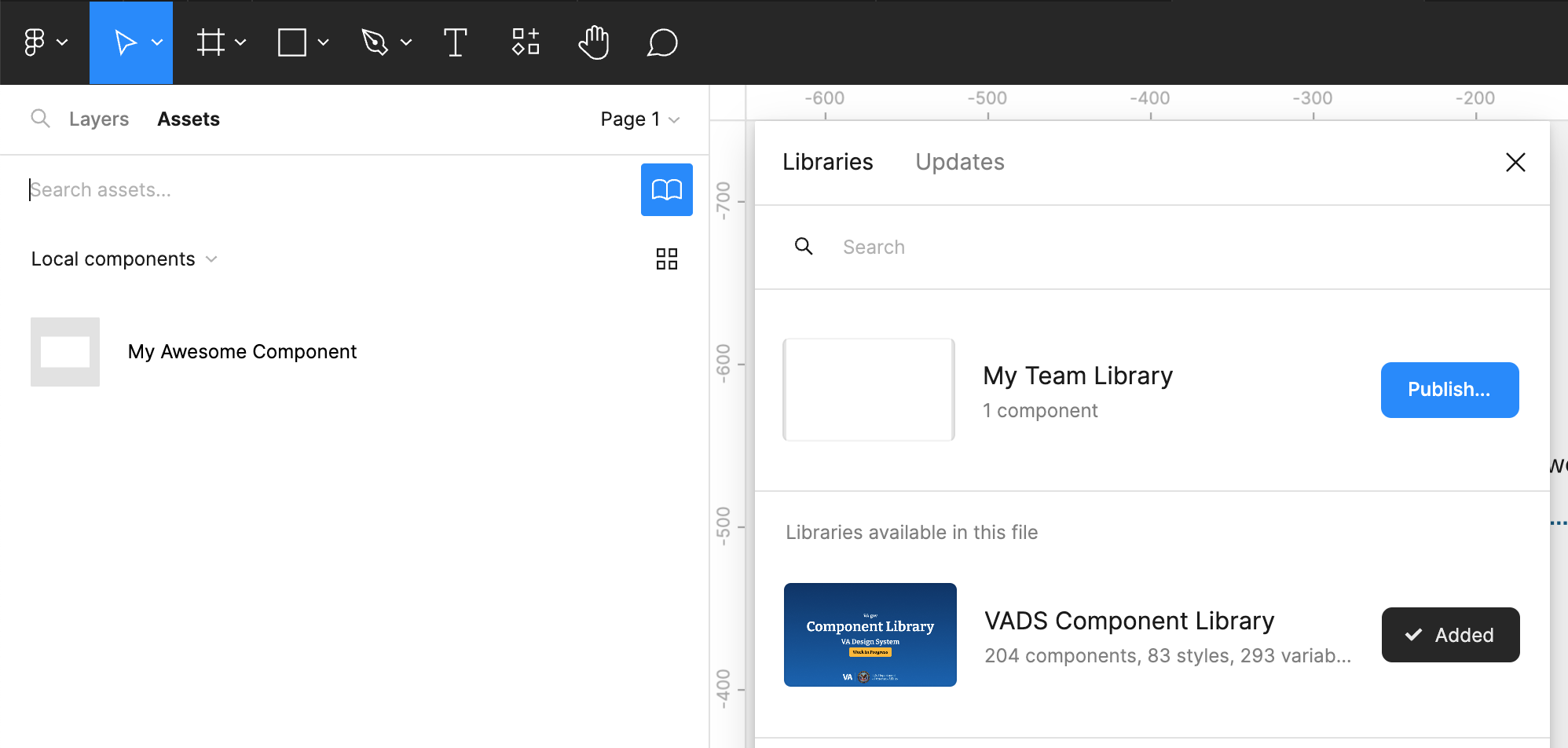
Task: Open the Page 1 selector
Action: pos(640,119)
